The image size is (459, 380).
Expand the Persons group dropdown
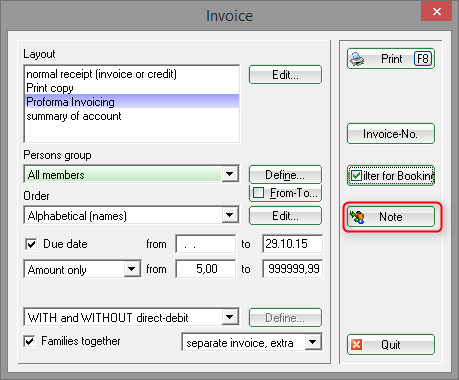(230, 174)
